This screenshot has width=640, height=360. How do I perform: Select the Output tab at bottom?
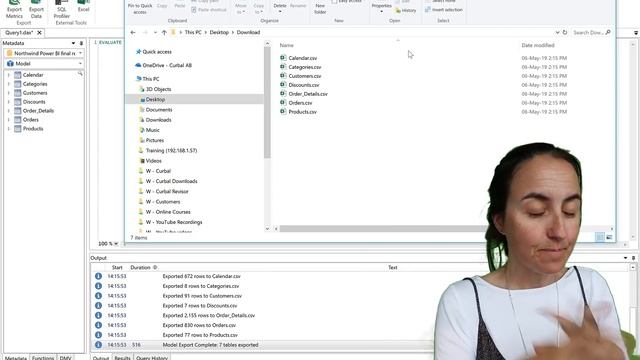[101, 358]
